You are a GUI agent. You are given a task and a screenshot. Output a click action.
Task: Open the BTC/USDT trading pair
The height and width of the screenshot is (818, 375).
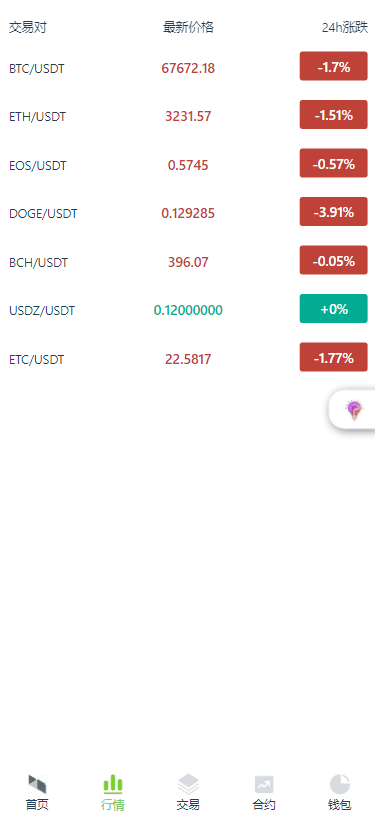coord(37,68)
